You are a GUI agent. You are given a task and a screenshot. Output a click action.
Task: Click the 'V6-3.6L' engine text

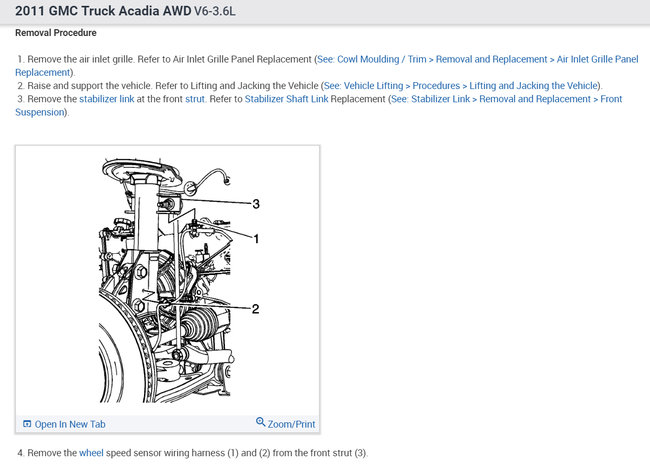click(x=215, y=11)
